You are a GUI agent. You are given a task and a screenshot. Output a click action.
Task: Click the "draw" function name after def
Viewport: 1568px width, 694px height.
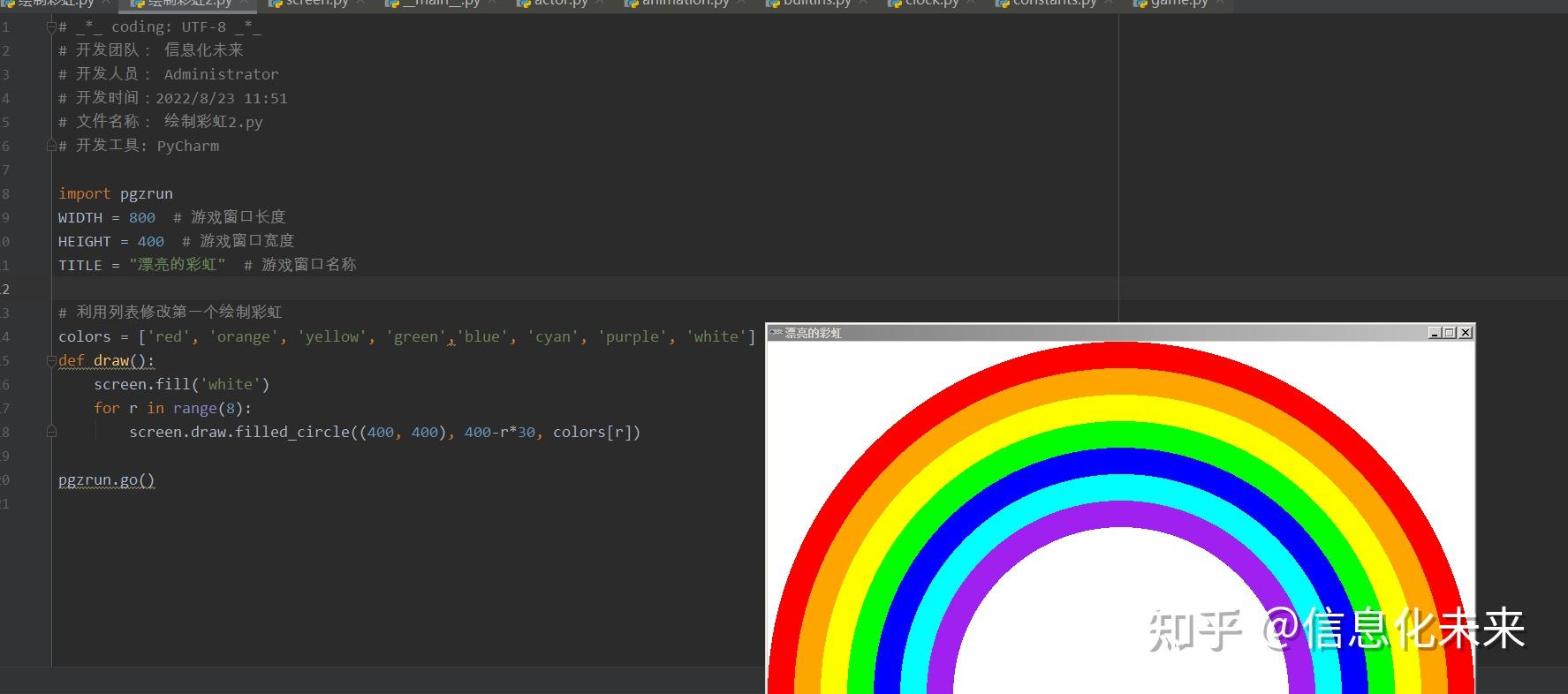pyautogui.click(x=111, y=360)
